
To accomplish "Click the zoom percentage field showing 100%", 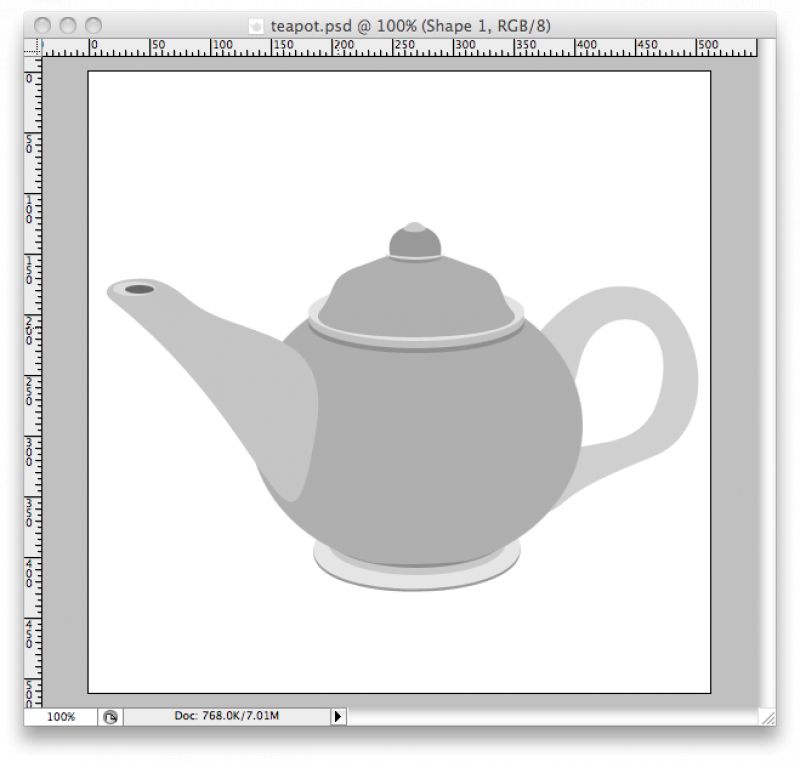I will point(61,717).
